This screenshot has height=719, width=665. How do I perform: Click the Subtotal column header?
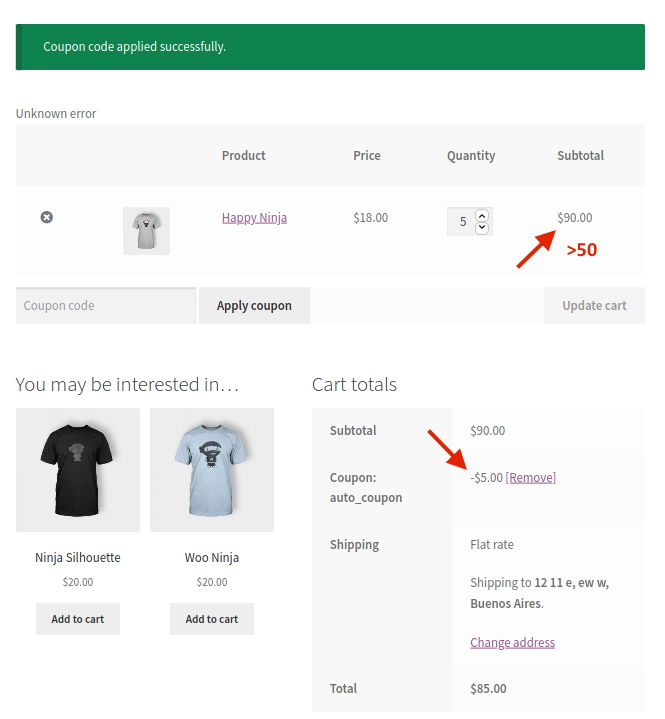[x=581, y=155]
